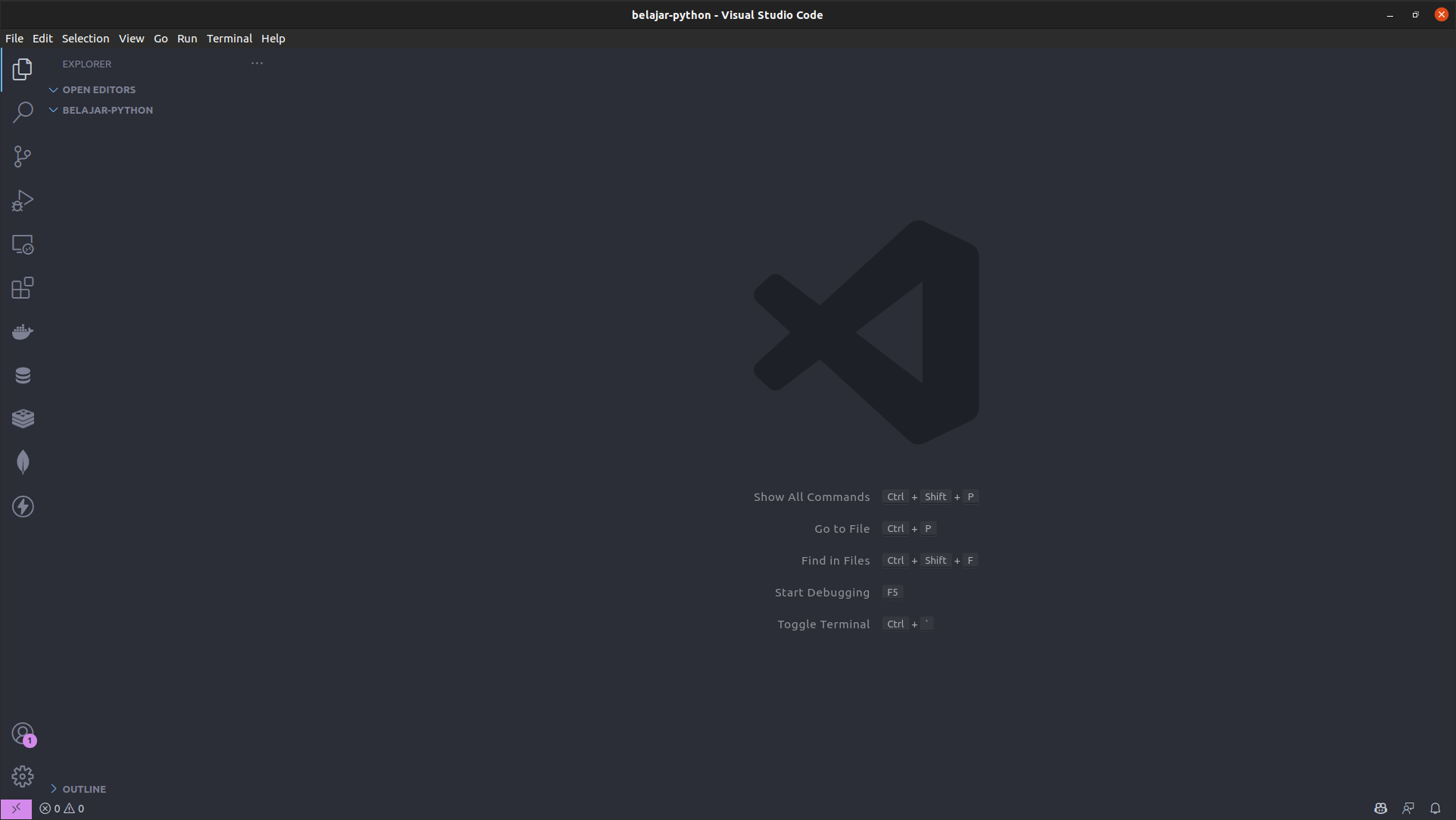This screenshot has height=820, width=1456.
Task: Open the Explorer more actions ellipsis
Action: pyautogui.click(x=257, y=64)
